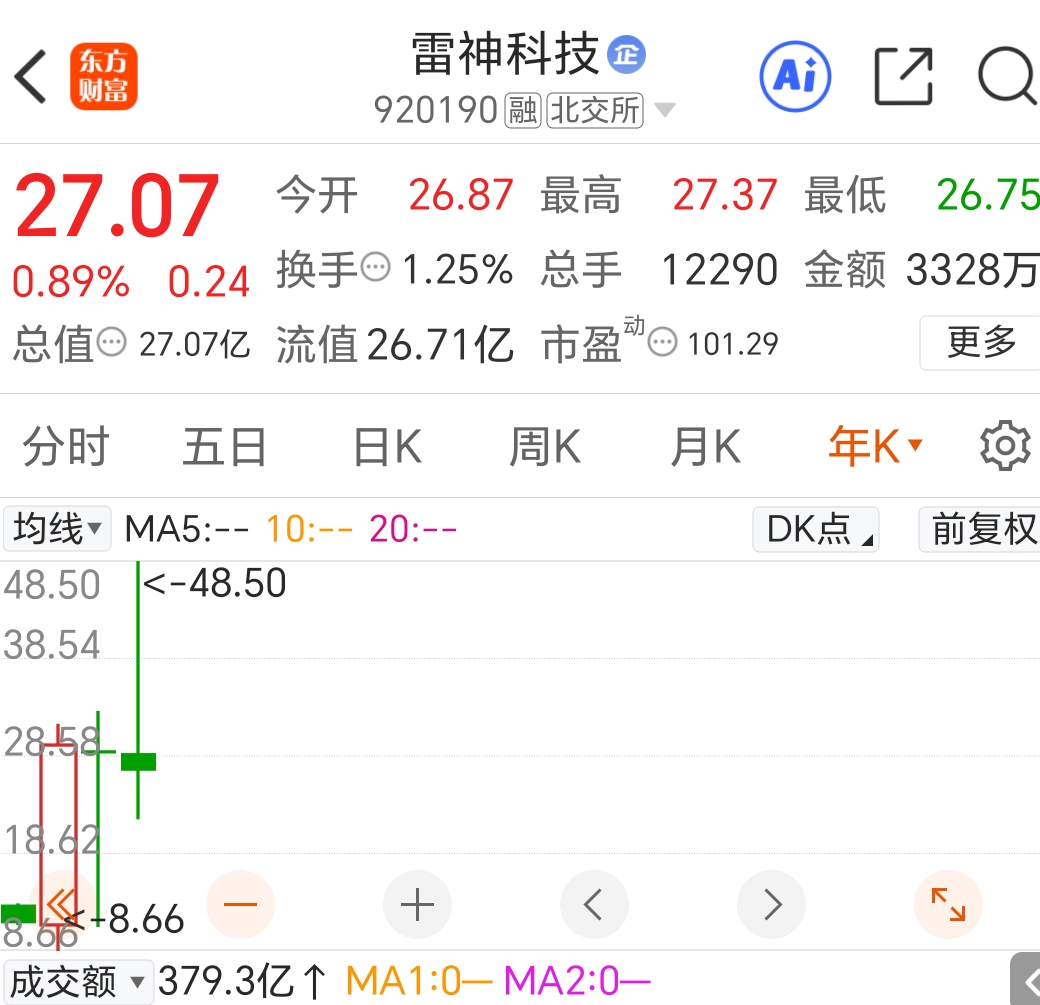Viewport: 1040px width, 1005px height.
Task: Open the 更多 details button
Action: click(981, 342)
